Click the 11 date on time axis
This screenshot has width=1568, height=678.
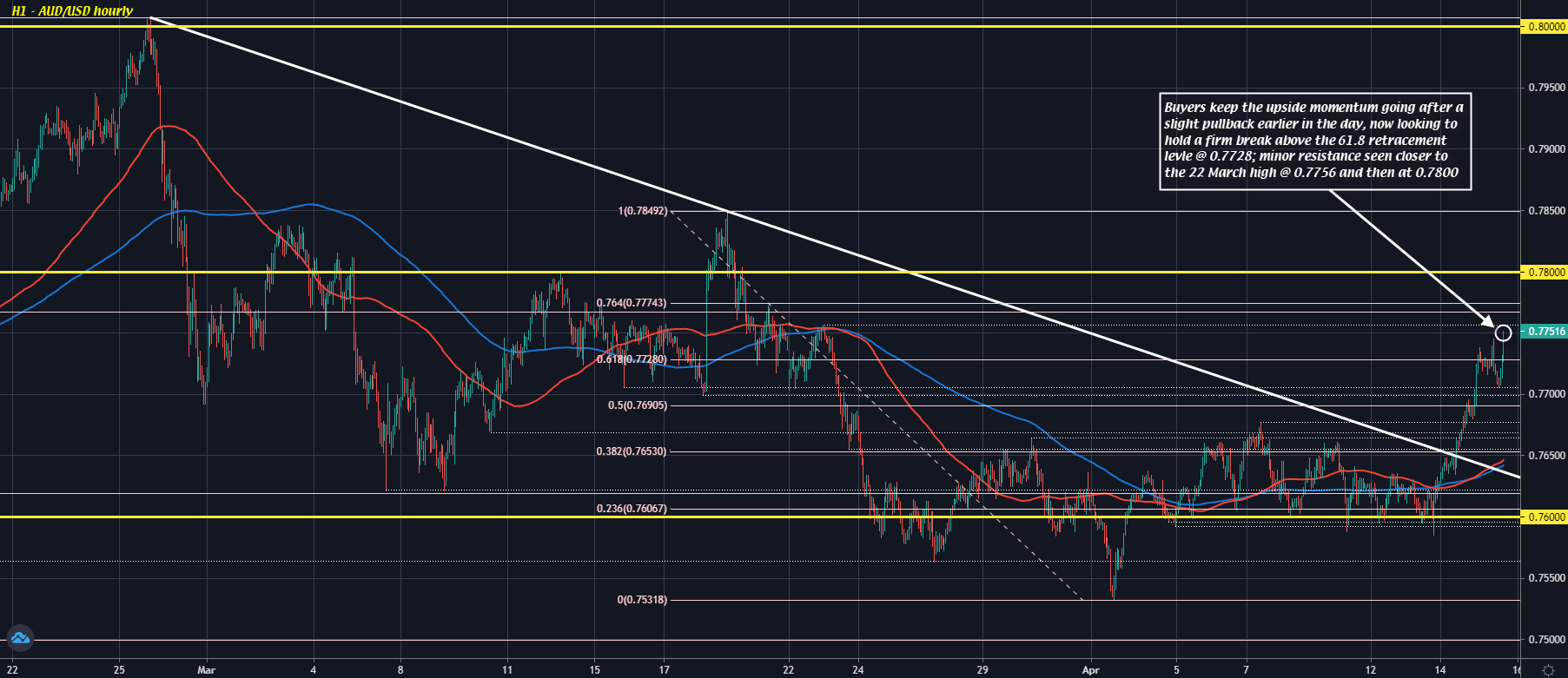[x=507, y=670]
